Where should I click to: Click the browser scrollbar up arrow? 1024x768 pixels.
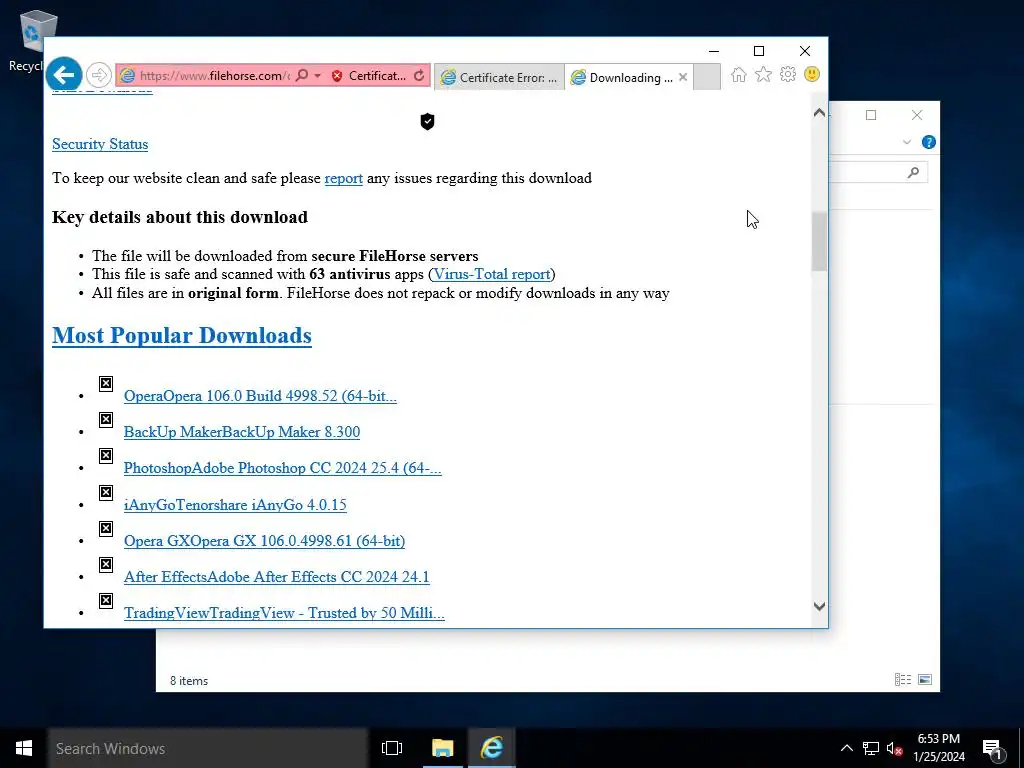(x=819, y=112)
